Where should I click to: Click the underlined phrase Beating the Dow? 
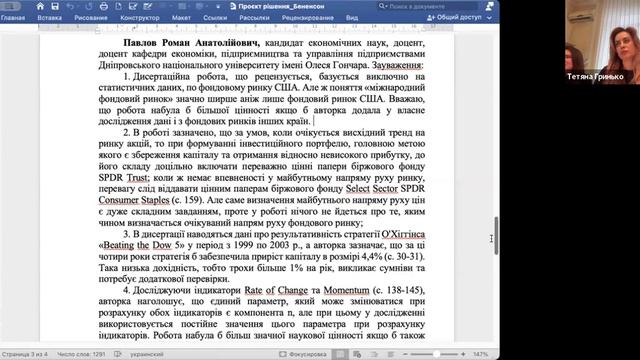tap(137, 245)
